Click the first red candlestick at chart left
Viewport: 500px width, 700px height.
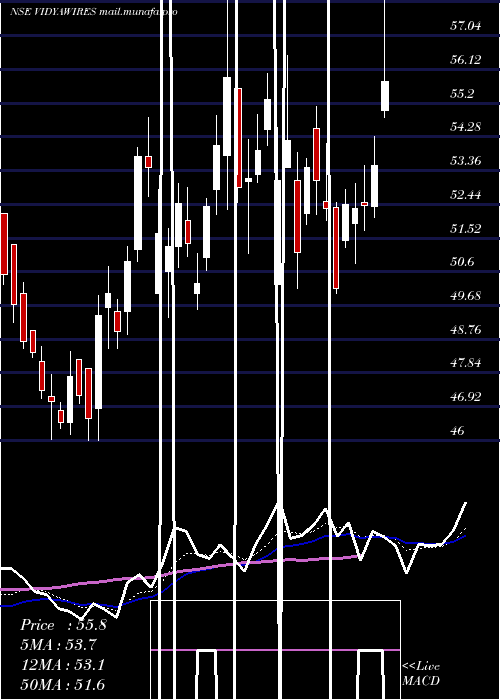4,244
